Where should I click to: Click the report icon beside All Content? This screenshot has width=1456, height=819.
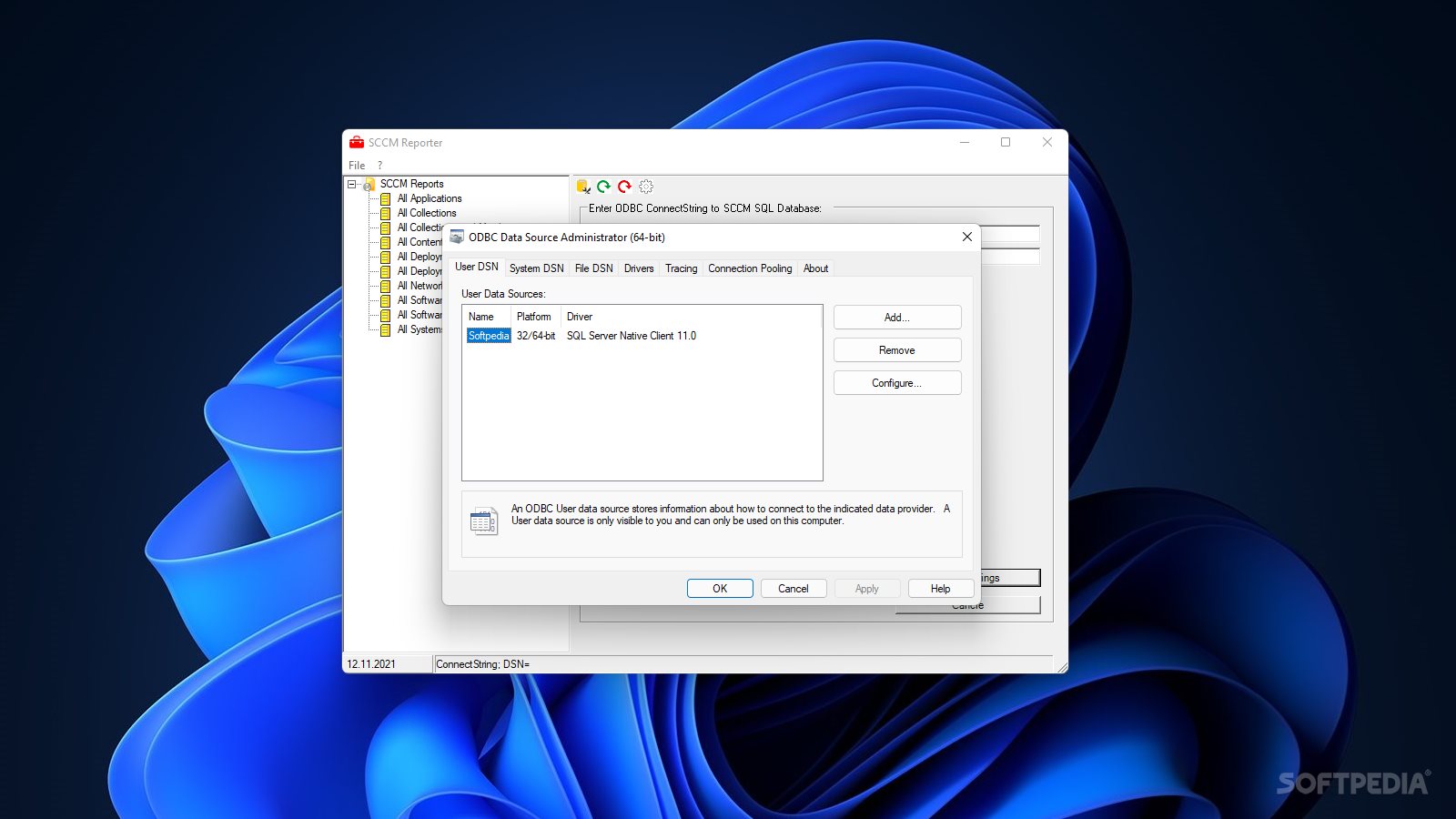(x=386, y=242)
